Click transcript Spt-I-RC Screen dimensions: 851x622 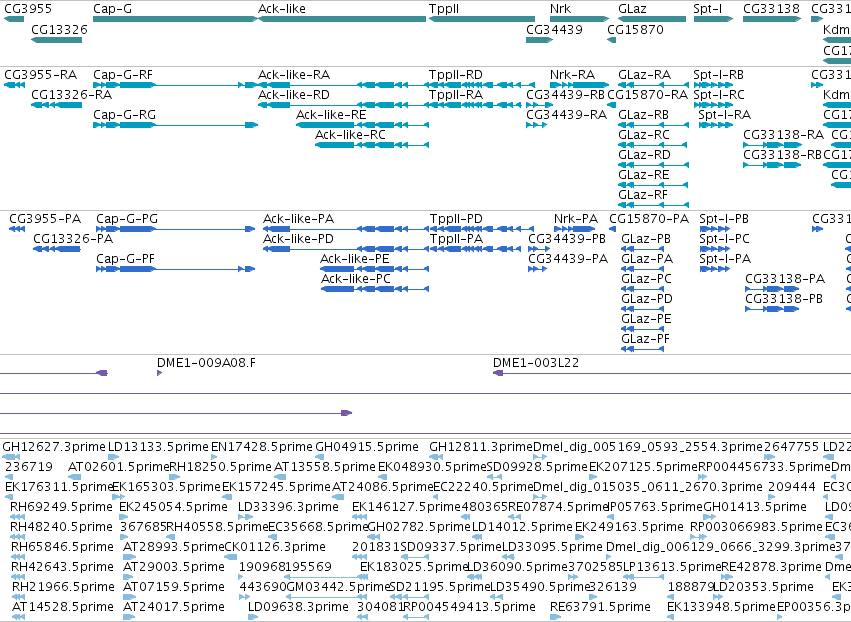[x=719, y=94]
